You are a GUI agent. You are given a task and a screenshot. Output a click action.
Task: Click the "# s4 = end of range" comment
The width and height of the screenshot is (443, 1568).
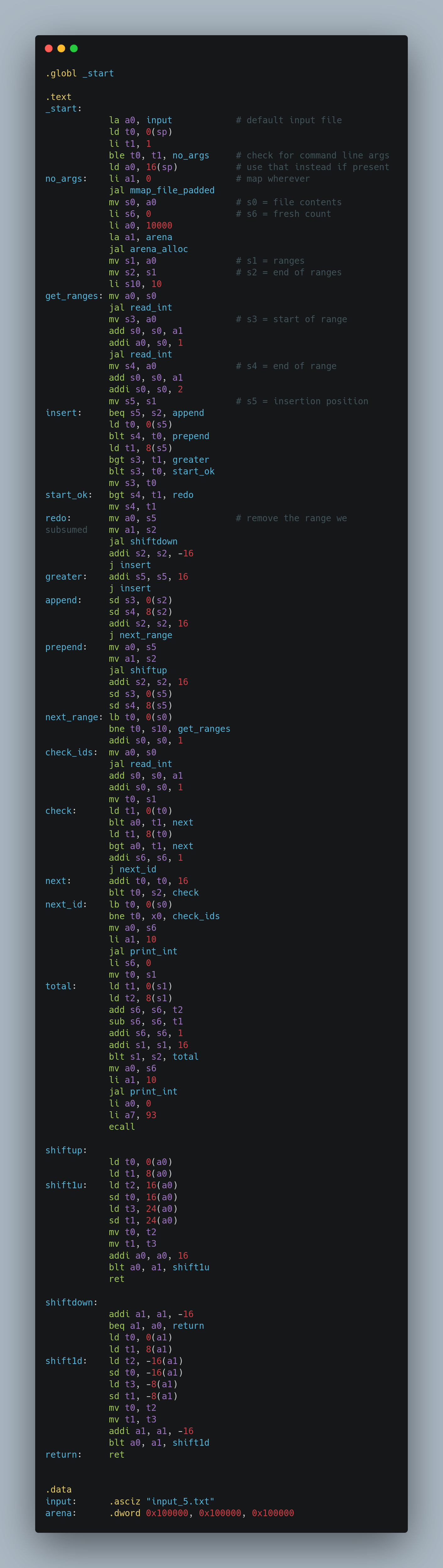click(x=286, y=366)
